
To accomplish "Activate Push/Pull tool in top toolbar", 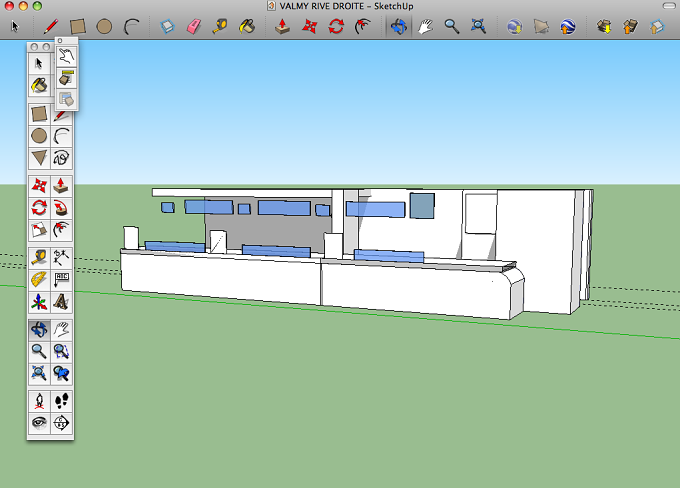I will coord(282,26).
